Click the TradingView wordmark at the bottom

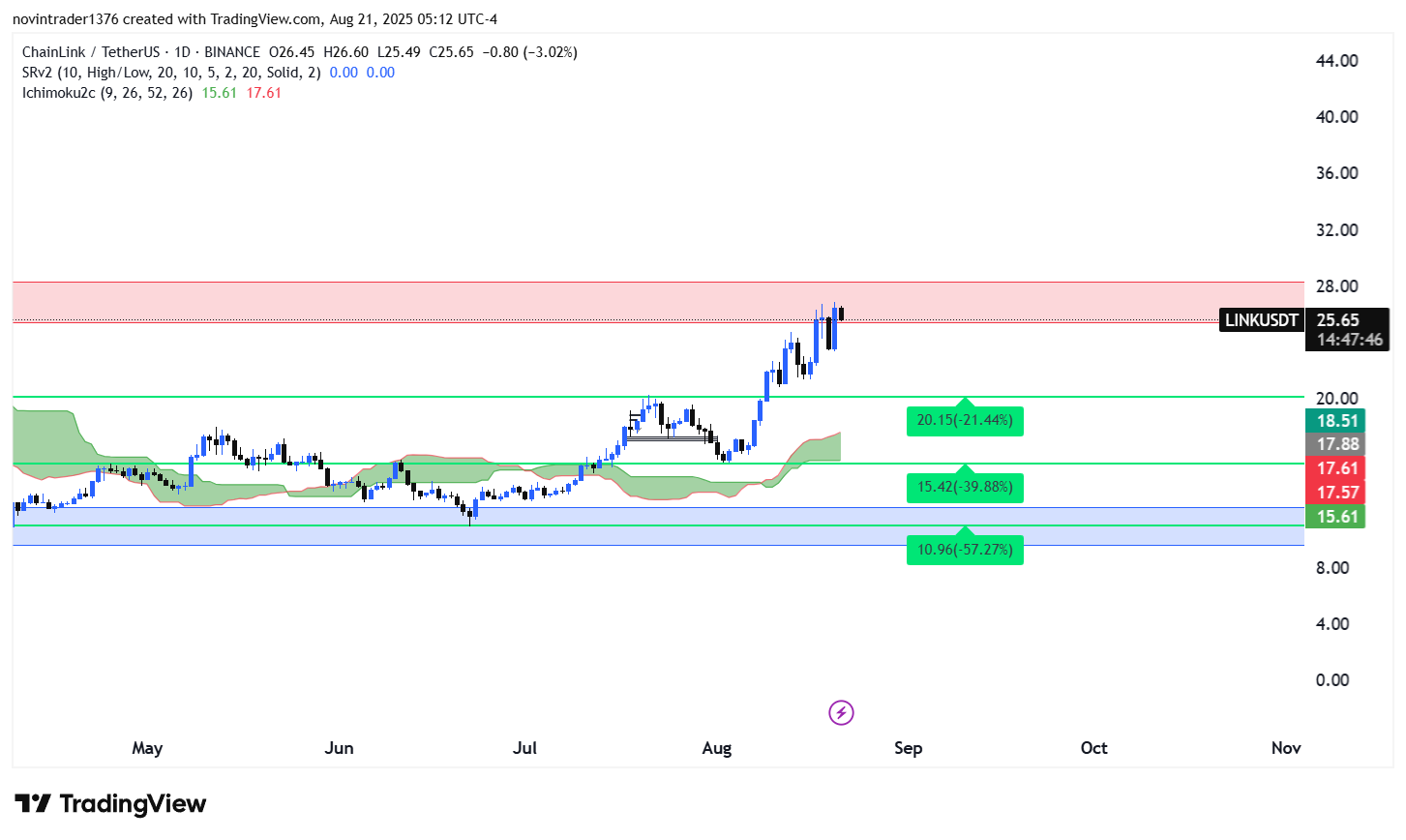point(133,804)
